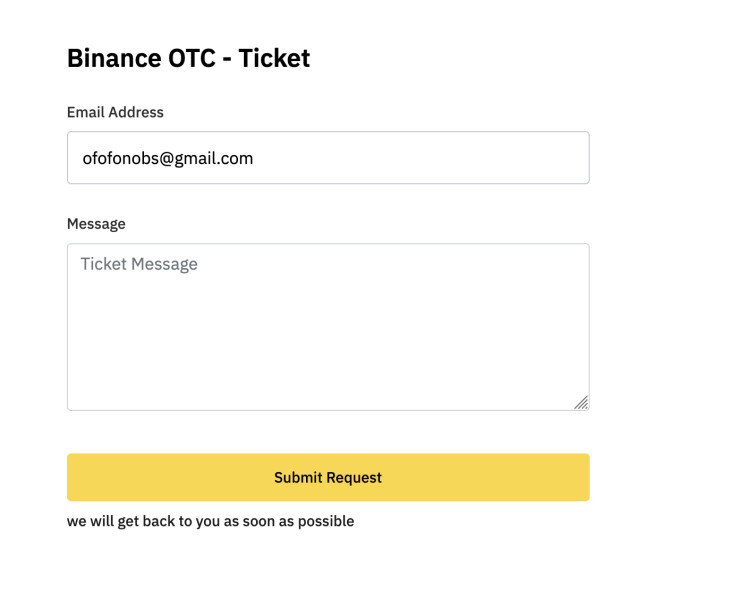
Task: Click the "Email Address" field label
Action: pos(115,112)
